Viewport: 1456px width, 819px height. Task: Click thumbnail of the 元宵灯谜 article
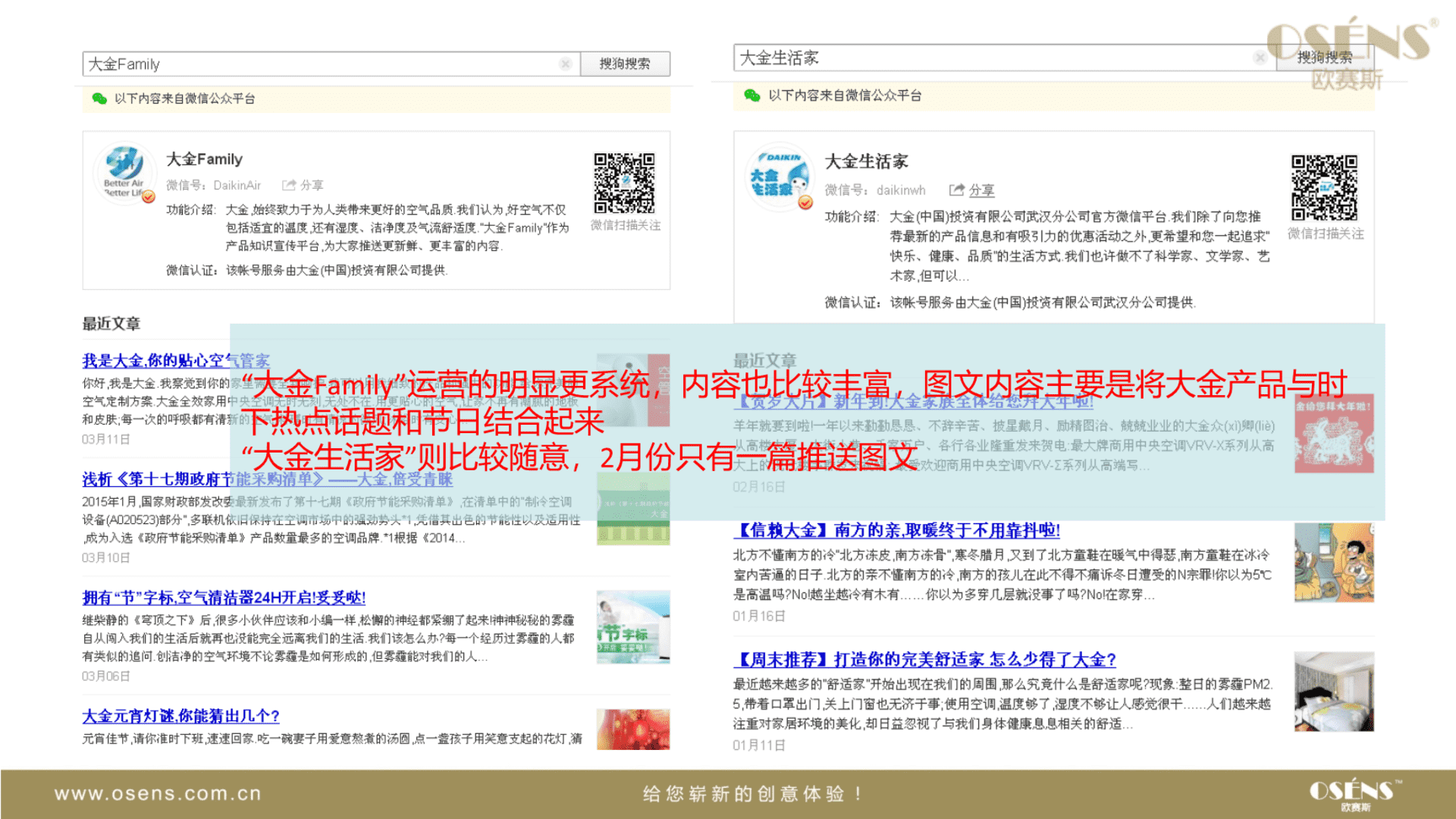pyautogui.click(x=633, y=730)
